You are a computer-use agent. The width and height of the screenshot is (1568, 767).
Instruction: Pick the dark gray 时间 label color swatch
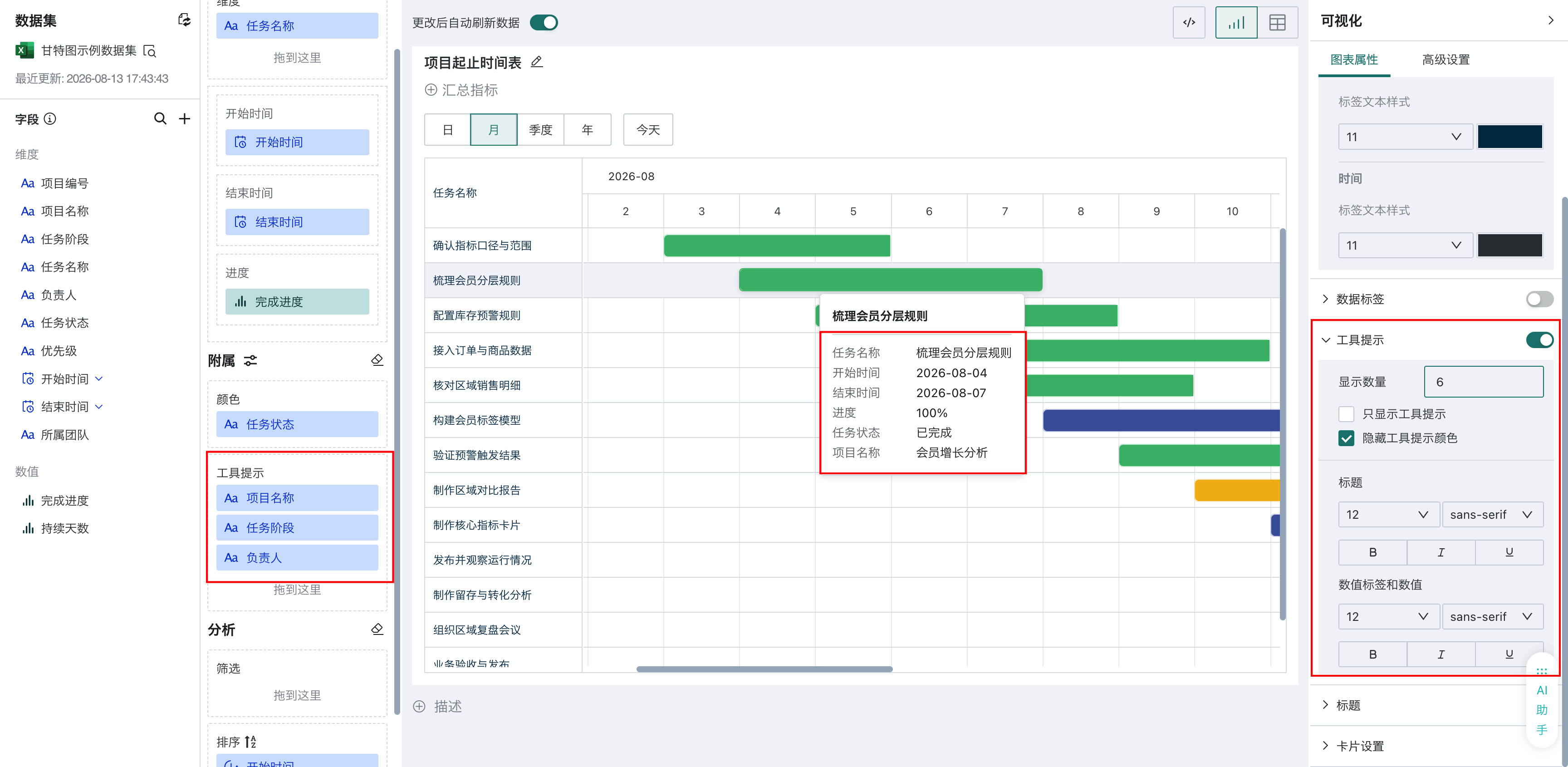1509,246
